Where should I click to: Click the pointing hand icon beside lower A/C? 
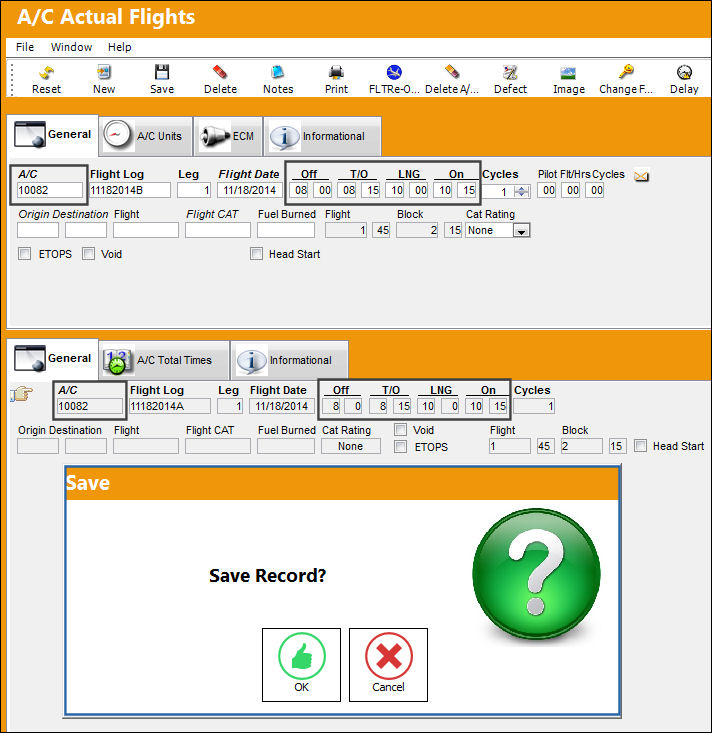(22, 394)
